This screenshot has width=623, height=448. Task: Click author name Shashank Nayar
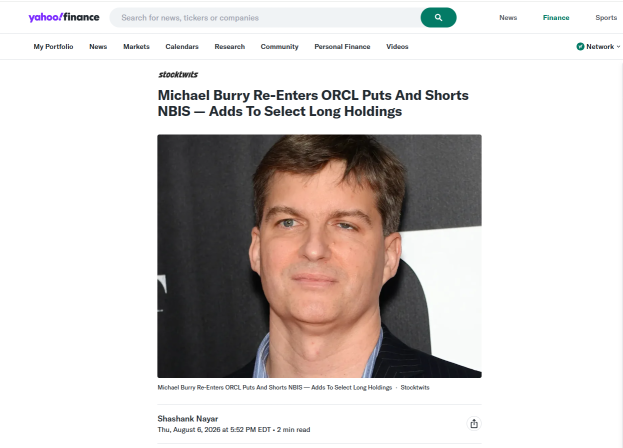tap(188, 419)
